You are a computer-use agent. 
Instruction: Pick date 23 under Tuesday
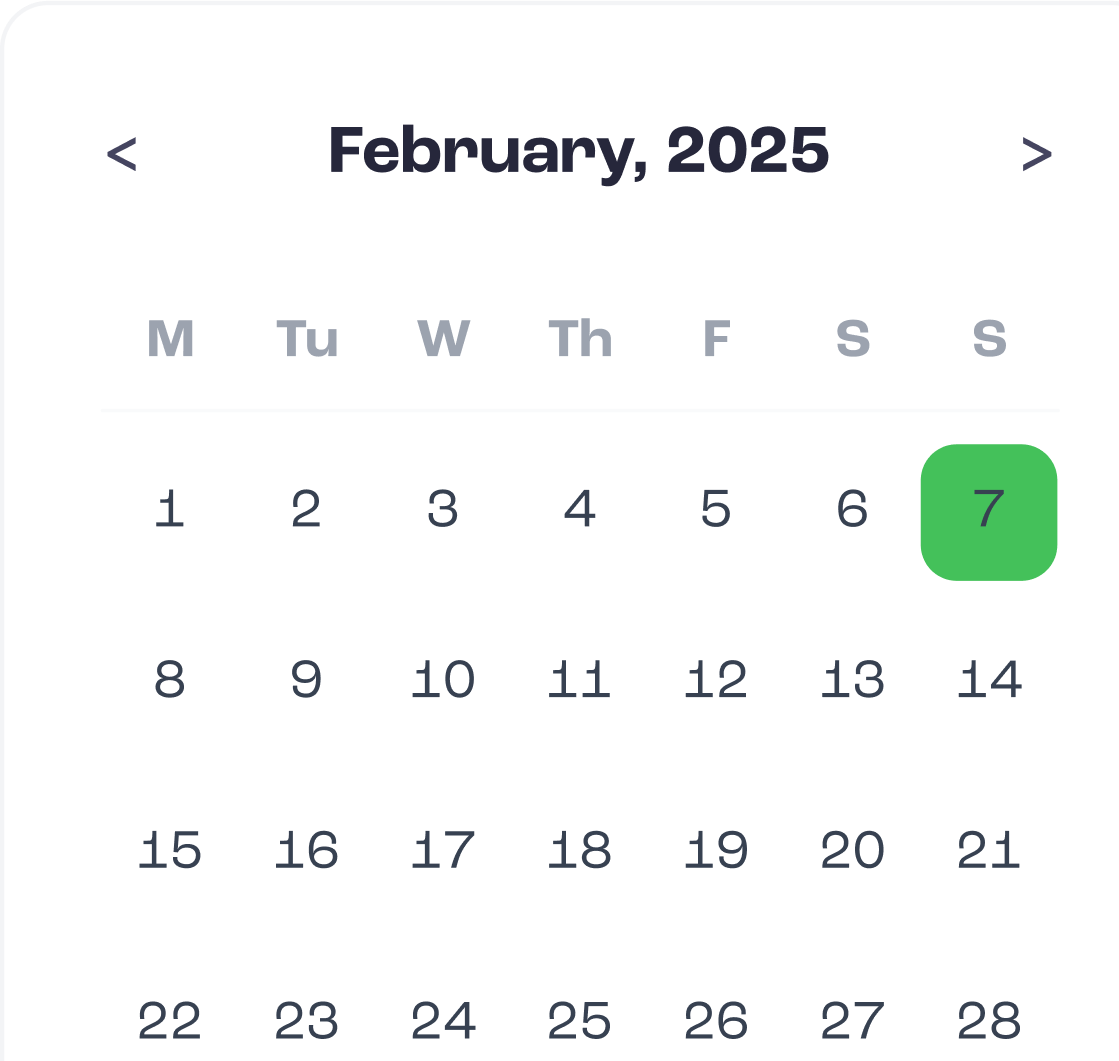tap(306, 1020)
